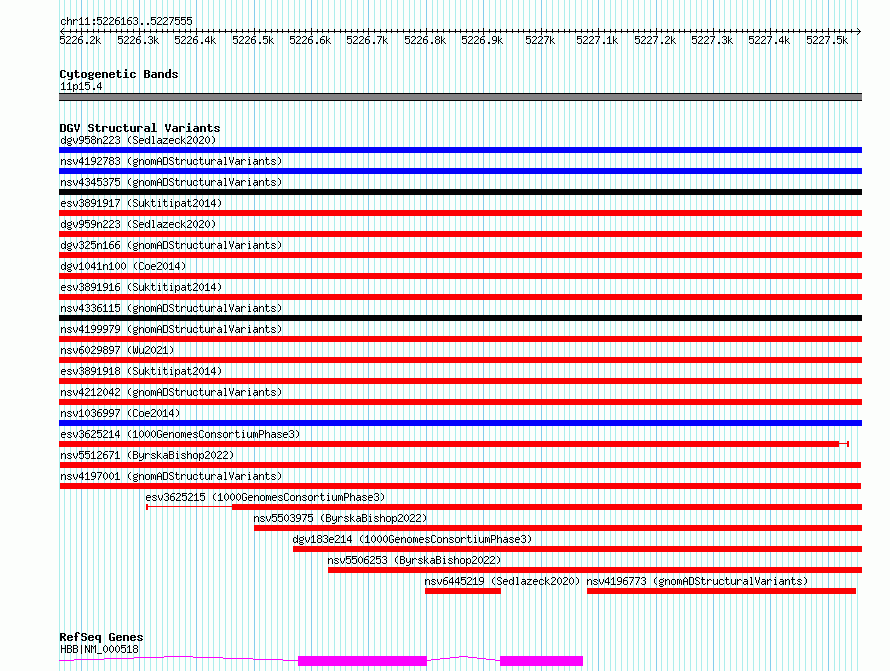Click esv3891916 (Suktitipat2014) label
Image resolution: width=890 pixels, height=671 pixels.
click(141, 287)
